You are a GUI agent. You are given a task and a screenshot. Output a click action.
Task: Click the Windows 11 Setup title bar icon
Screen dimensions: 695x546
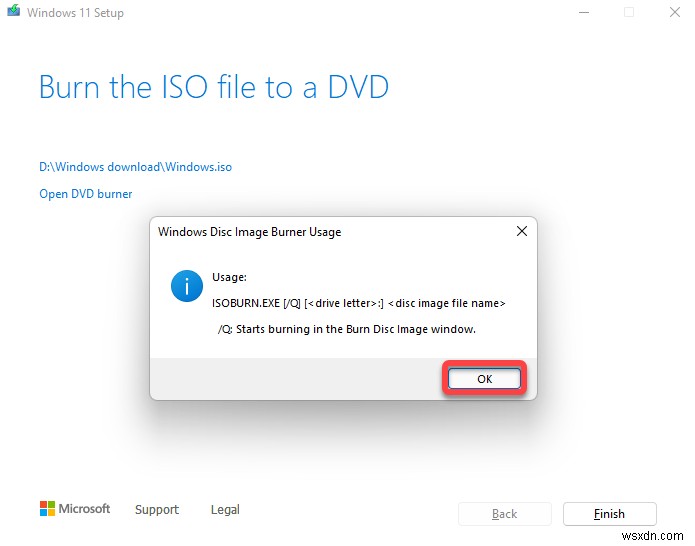14,11
